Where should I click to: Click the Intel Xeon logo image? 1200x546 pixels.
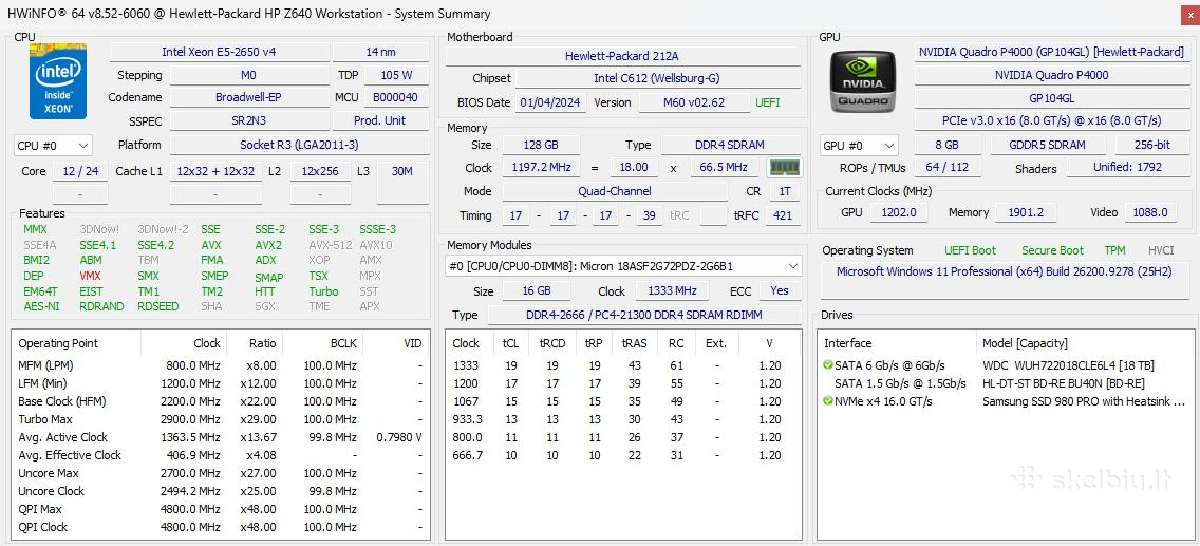click(x=57, y=82)
